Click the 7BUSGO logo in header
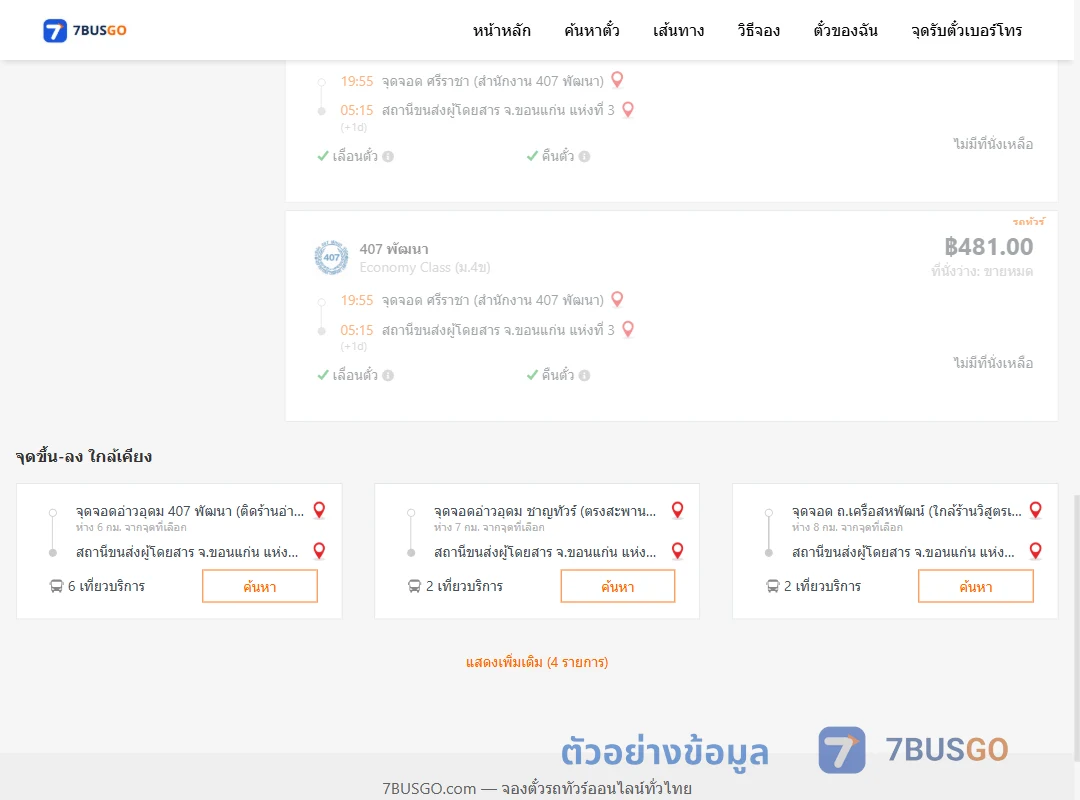Screen dimensions: 1080x800 [85, 30]
